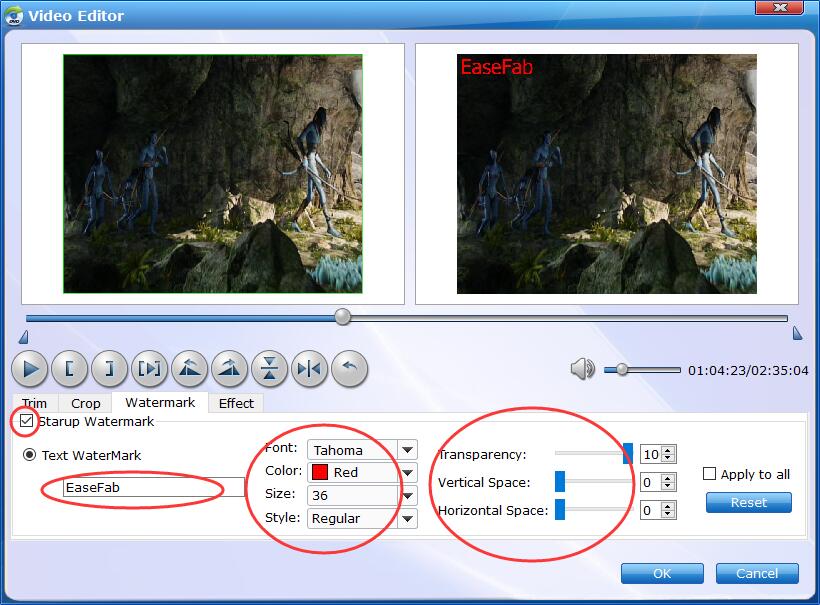
Task: Expand the Color dropdown set to Red
Action: (x=407, y=473)
